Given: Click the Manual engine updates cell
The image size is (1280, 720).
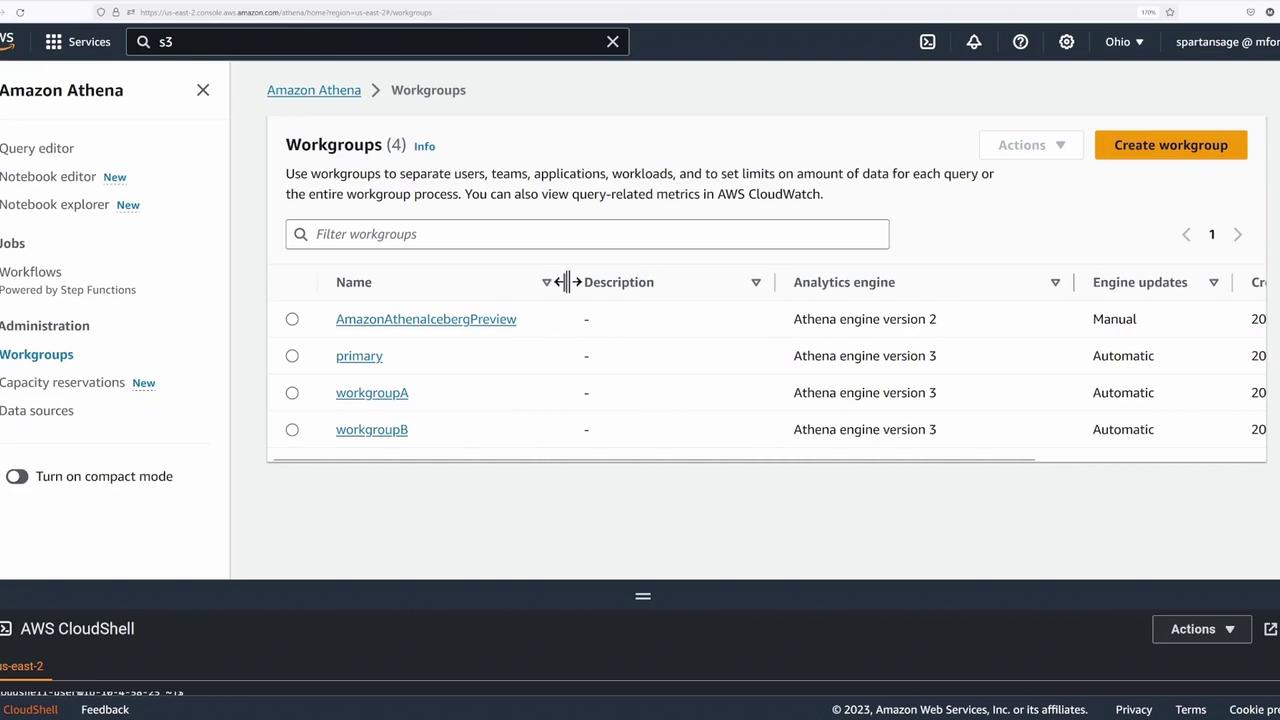Looking at the screenshot, I should click(x=1115, y=319).
